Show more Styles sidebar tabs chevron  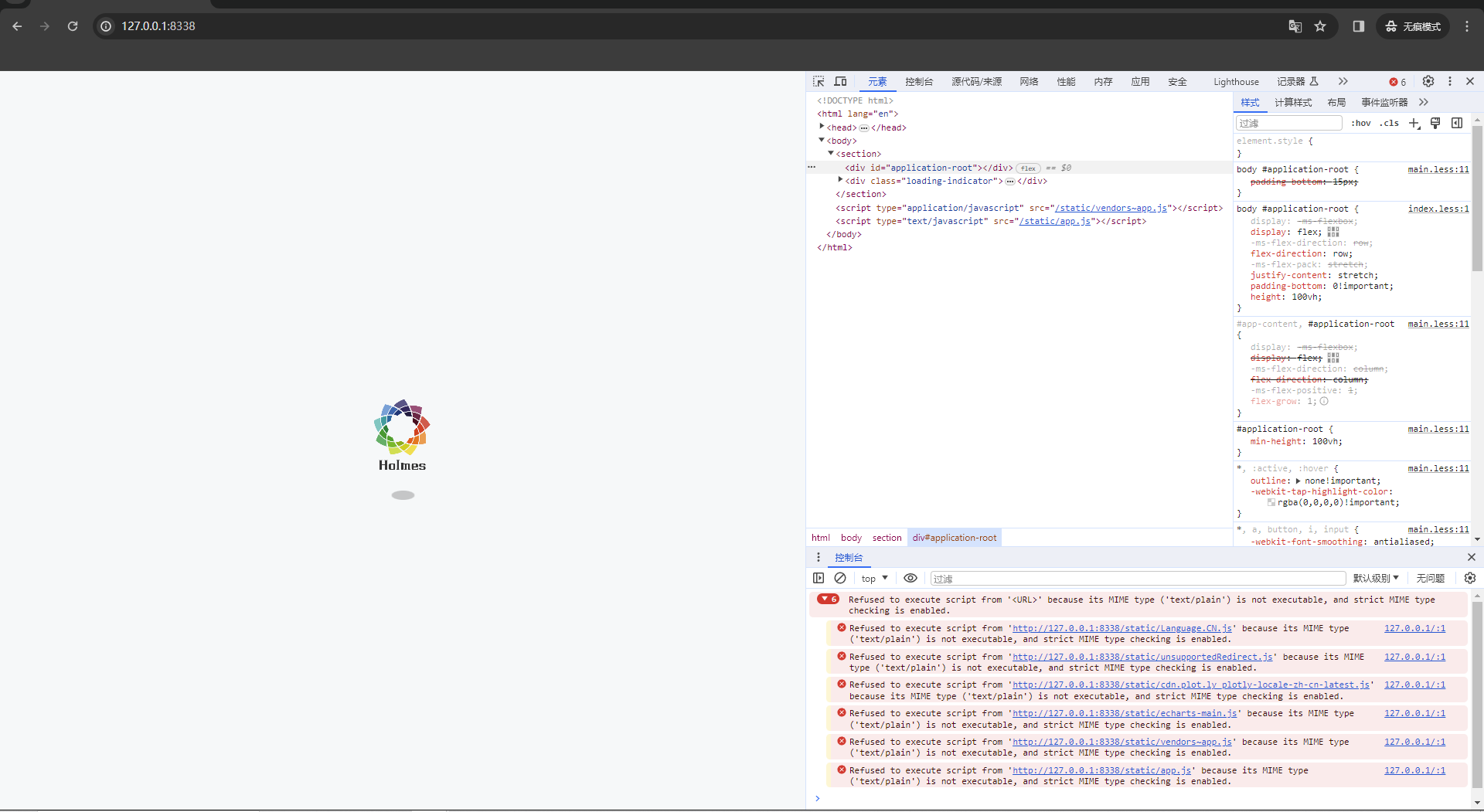point(1424,102)
